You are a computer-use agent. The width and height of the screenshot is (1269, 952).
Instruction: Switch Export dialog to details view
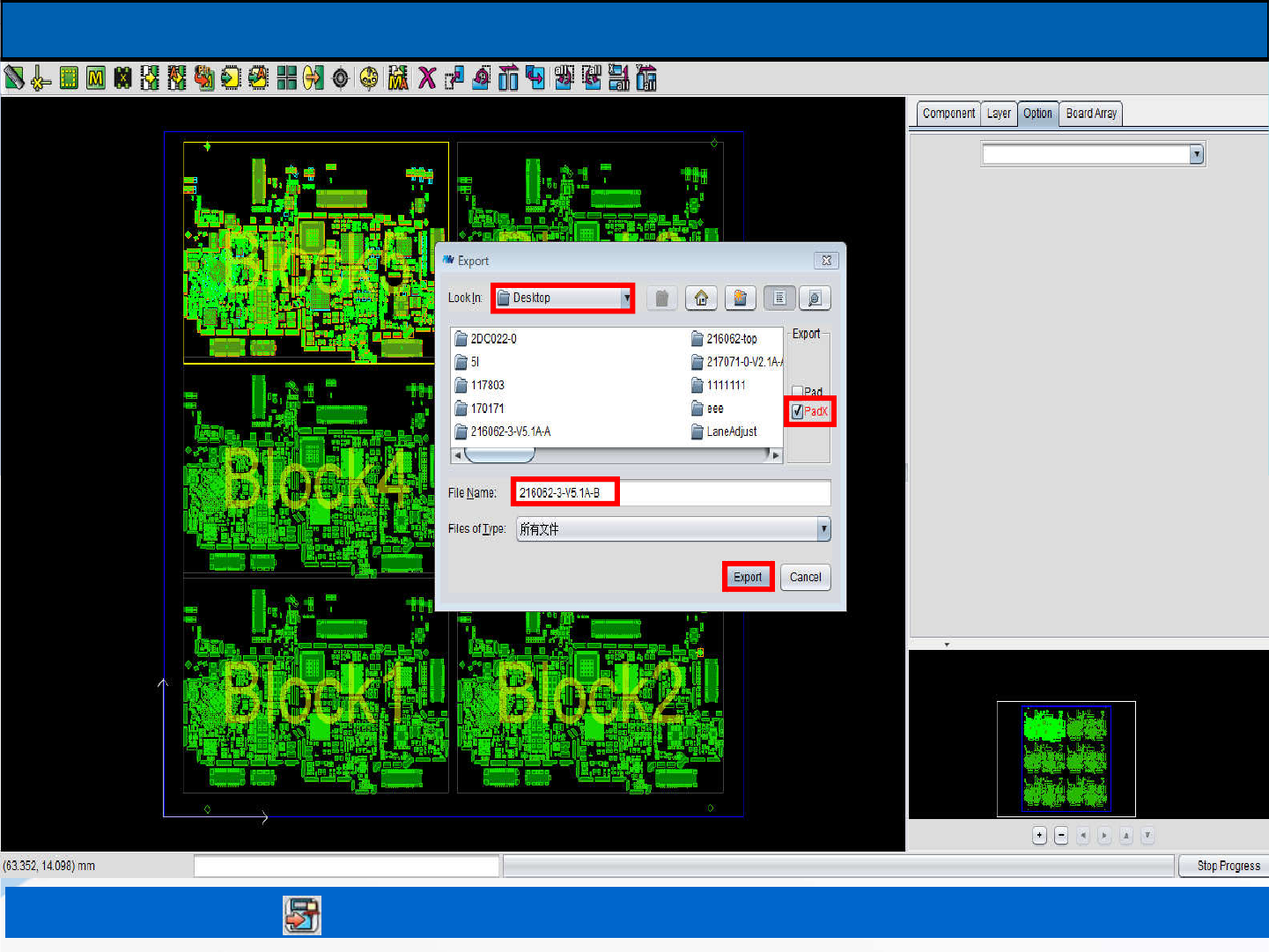click(x=815, y=299)
